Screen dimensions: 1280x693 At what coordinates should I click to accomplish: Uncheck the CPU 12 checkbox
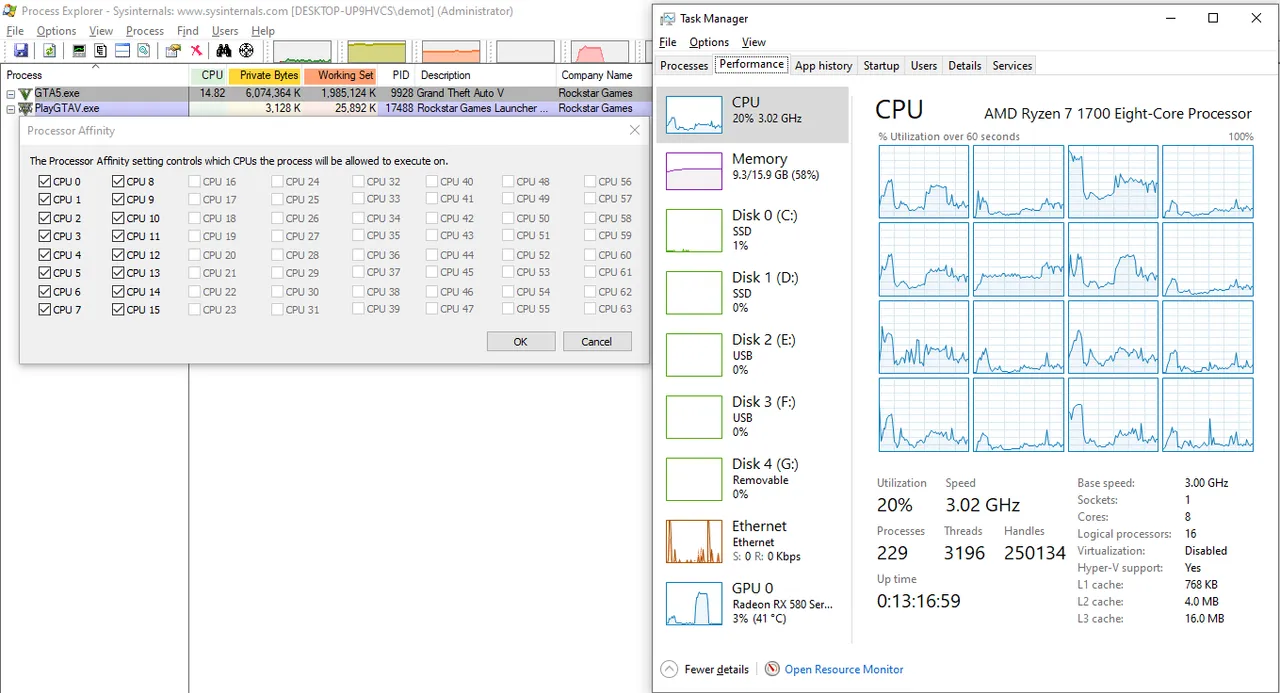pos(118,255)
